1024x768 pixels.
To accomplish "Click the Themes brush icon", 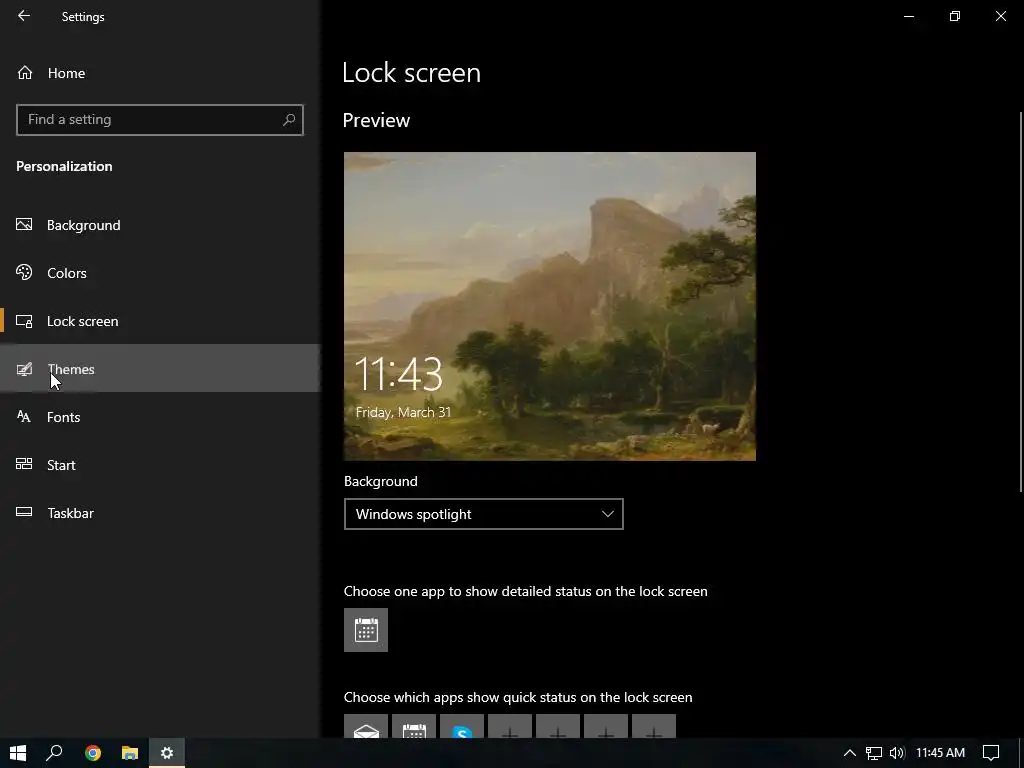I will [x=24, y=369].
